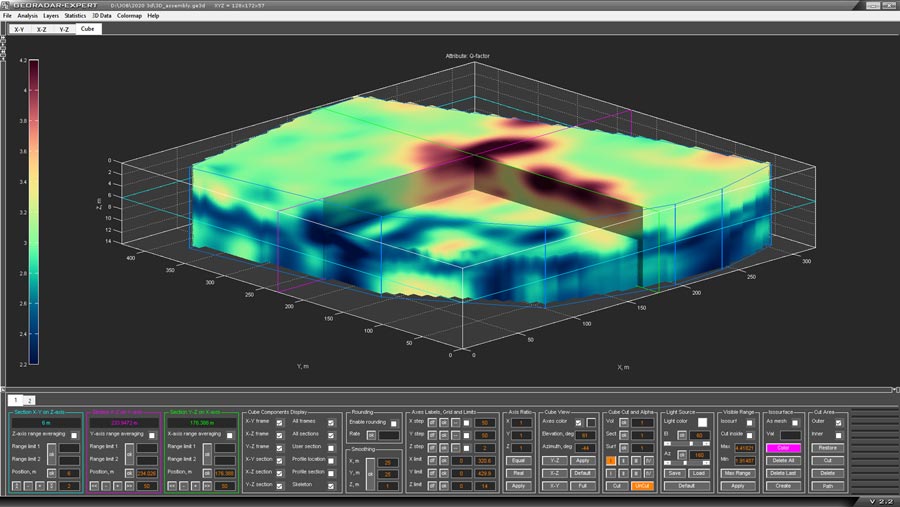Click the Max Range button
The width and height of the screenshot is (900, 507).
click(x=737, y=472)
